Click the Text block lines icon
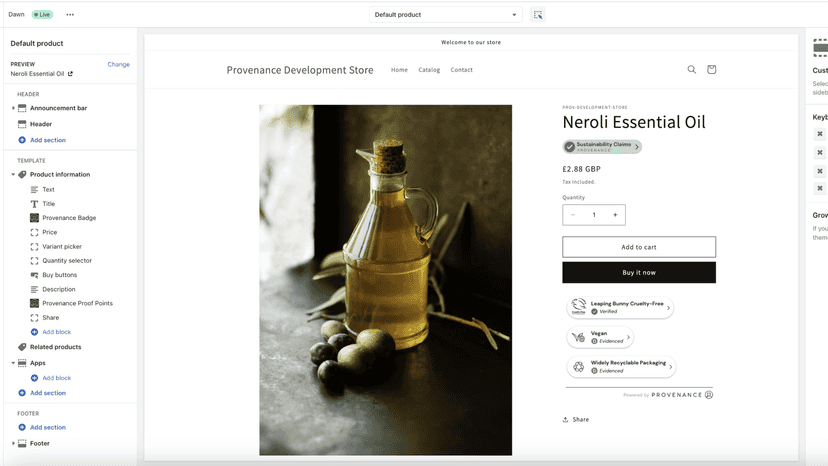The width and height of the screenshot is (828, 466). (x=34, y=190)
